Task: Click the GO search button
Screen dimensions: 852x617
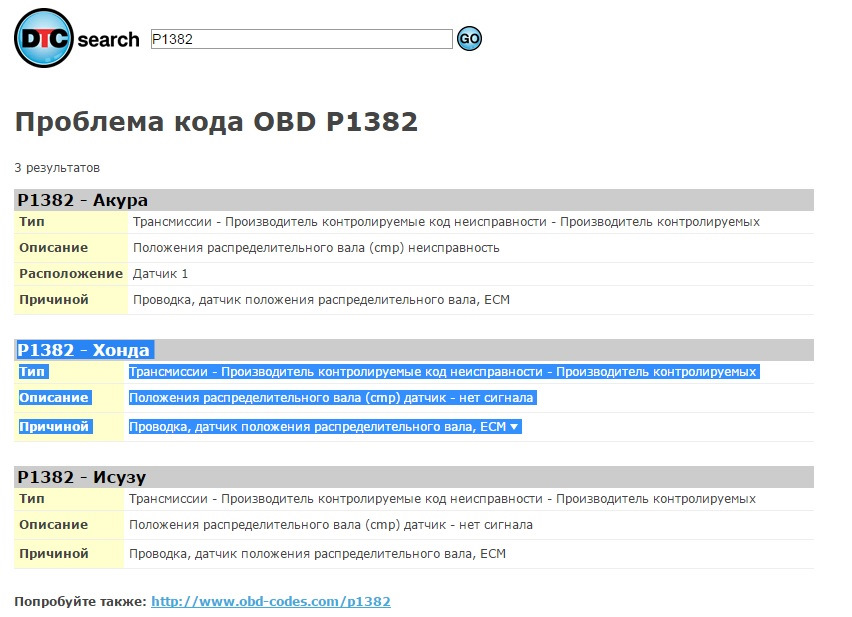Action: 469,39
